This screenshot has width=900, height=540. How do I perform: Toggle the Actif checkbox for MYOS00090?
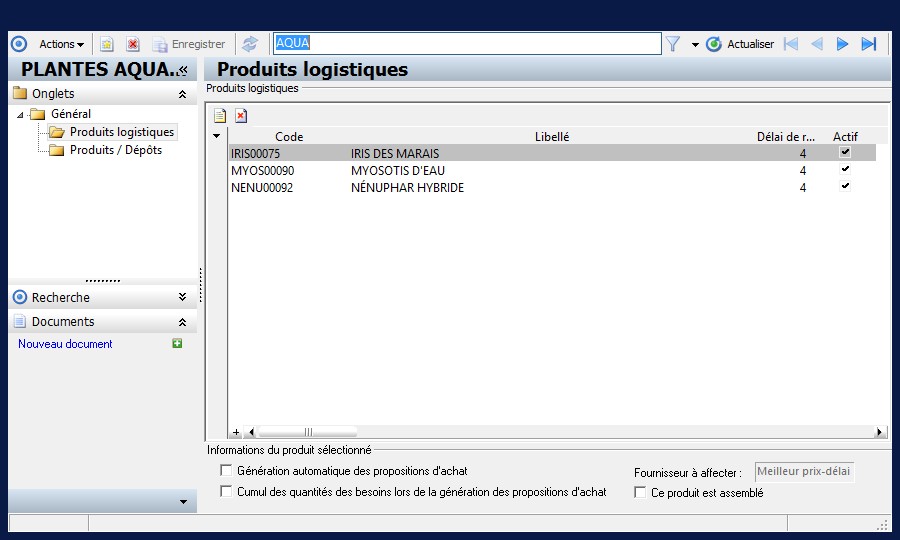coord(845,169)
